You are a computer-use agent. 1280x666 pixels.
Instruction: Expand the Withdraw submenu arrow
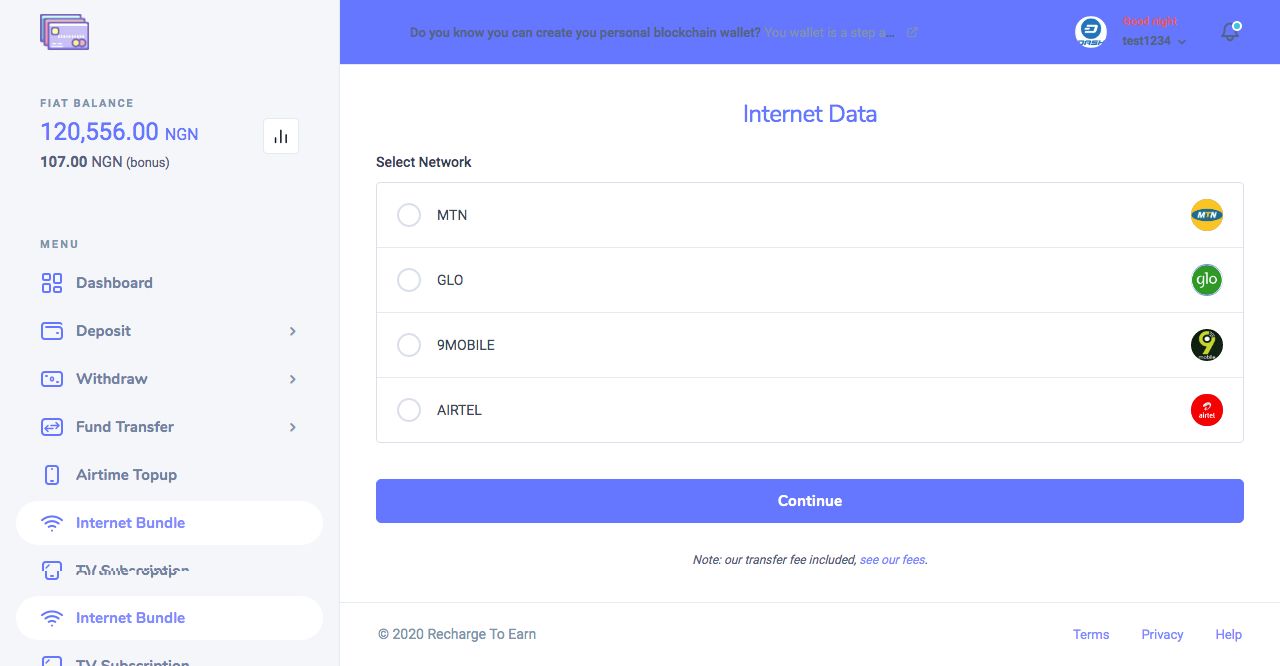click(292, 379)
